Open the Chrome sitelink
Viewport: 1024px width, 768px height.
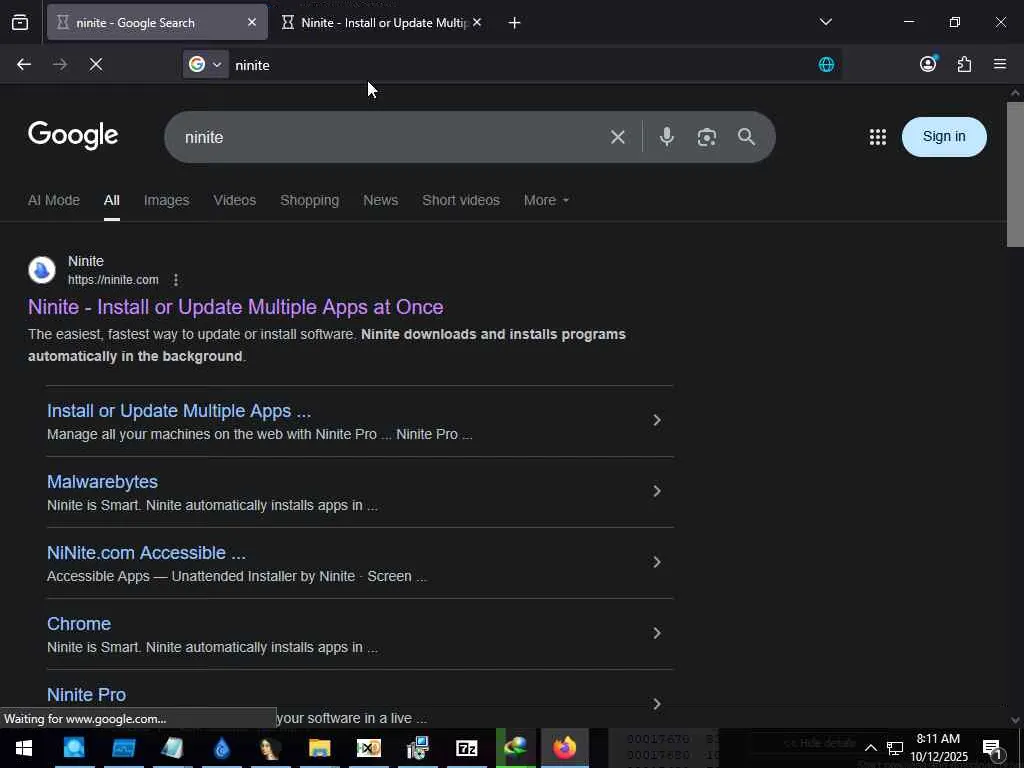[x=79, y=624]
